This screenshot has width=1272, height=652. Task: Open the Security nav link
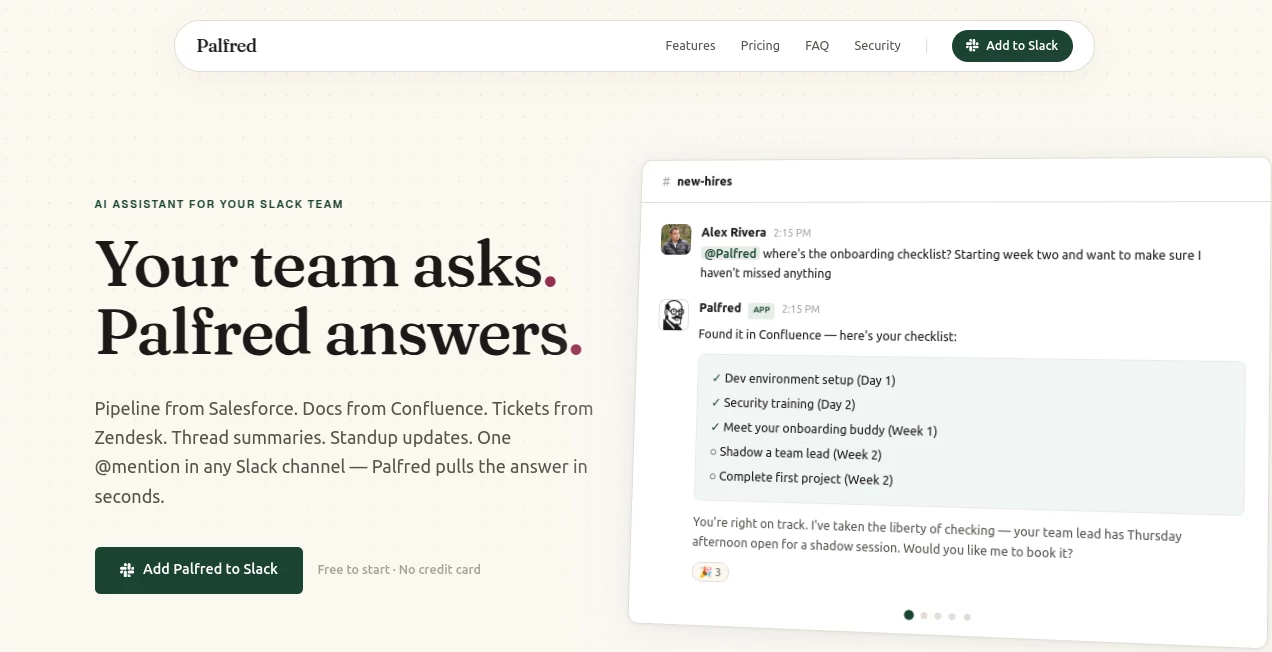877,46
